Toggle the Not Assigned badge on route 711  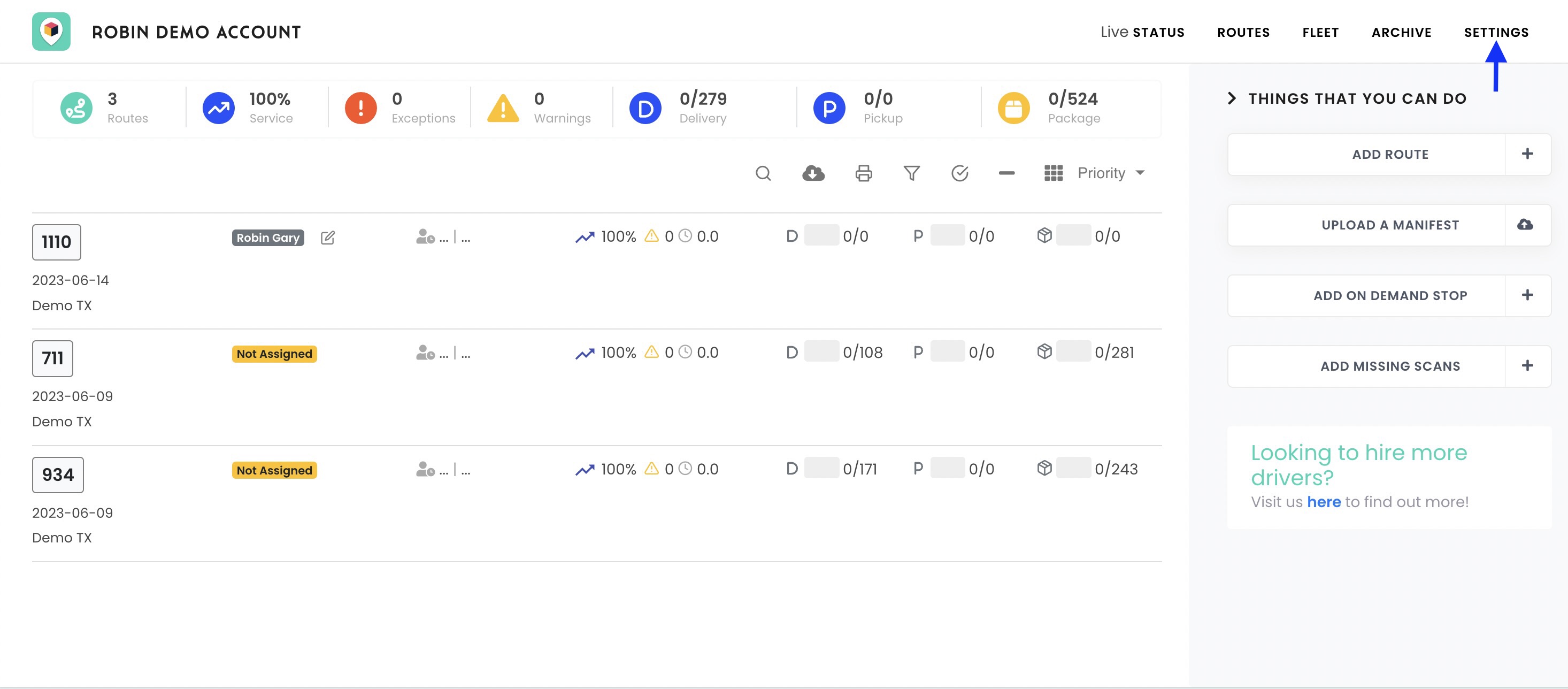[274, 354]
